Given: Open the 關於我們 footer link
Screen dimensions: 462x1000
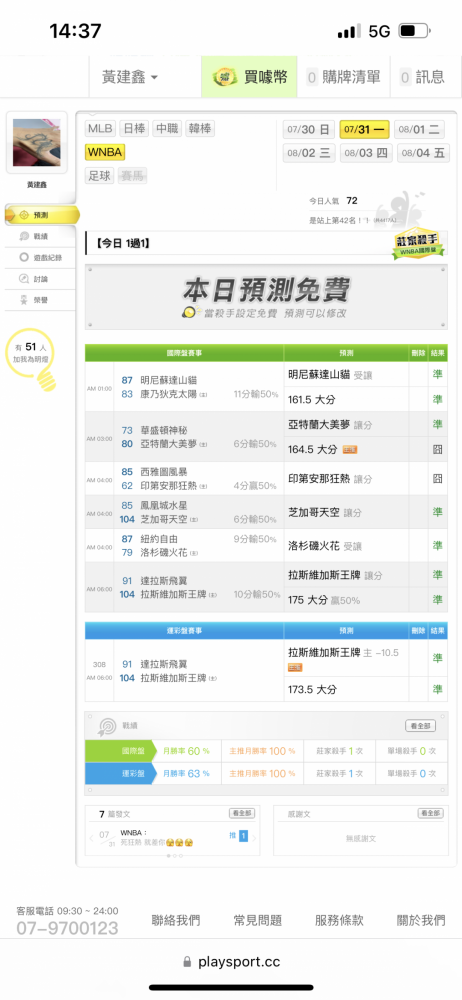Looking at the screenshot, I should [x=421, y=920].
